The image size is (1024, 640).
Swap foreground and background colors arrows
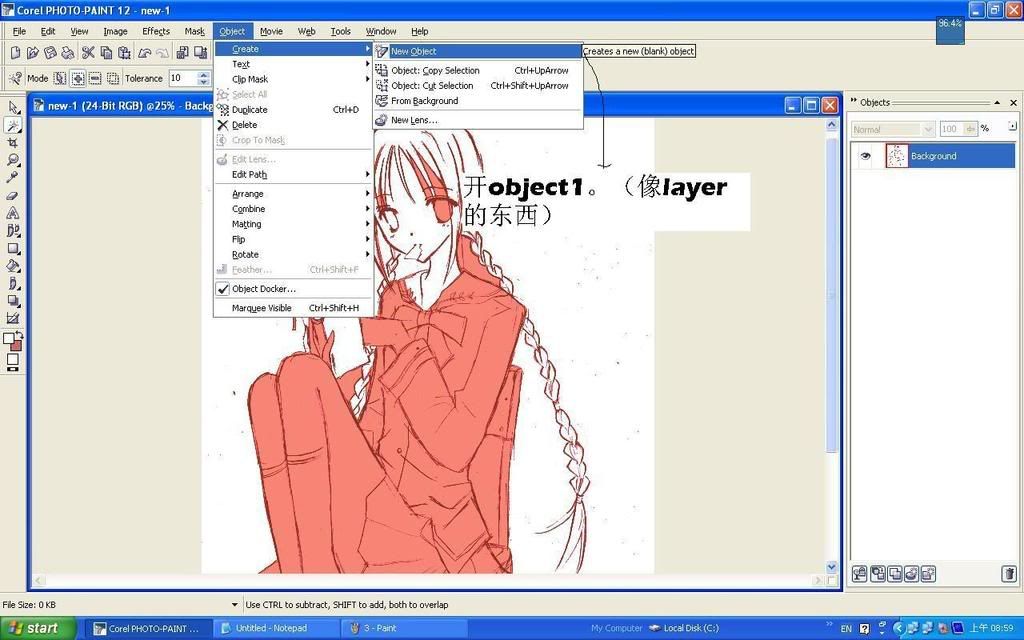[x=19, y=334]
